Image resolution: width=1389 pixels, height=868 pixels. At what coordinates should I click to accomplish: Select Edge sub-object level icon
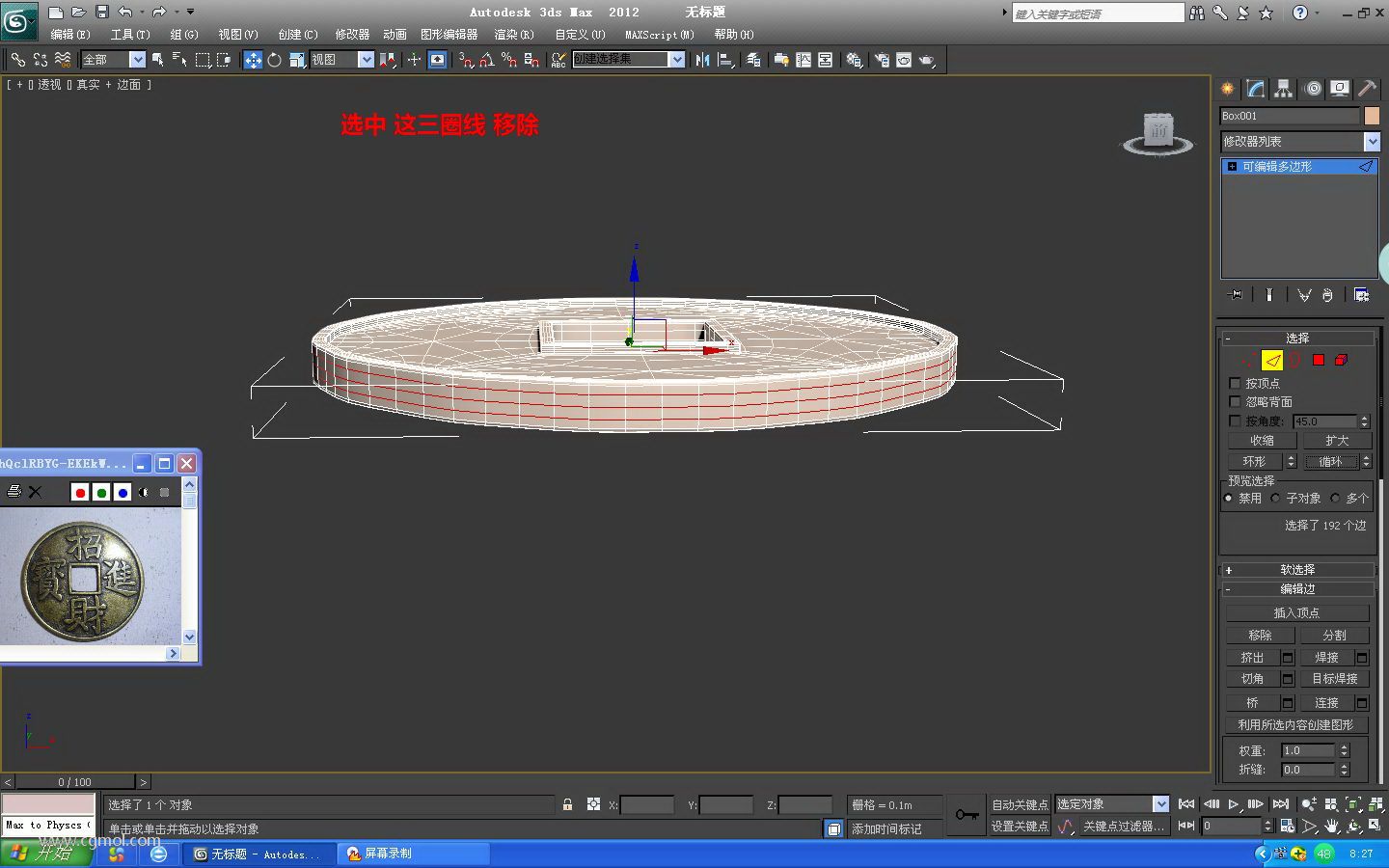(1272, 360)
